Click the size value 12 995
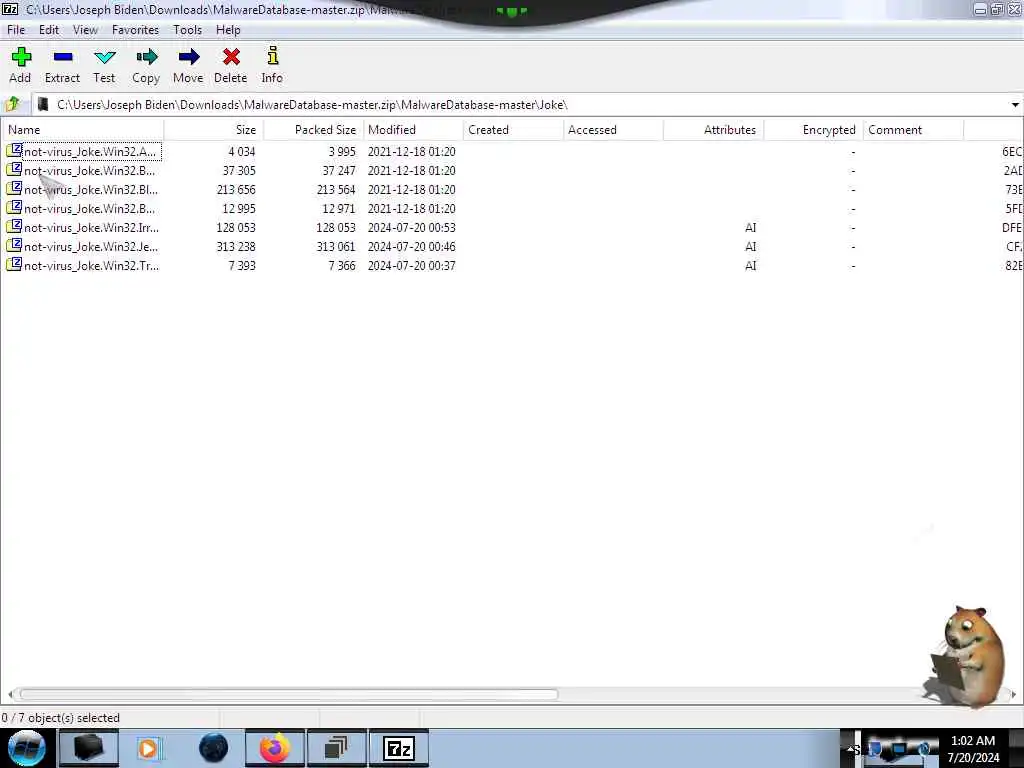 click(x=239, y=208)
